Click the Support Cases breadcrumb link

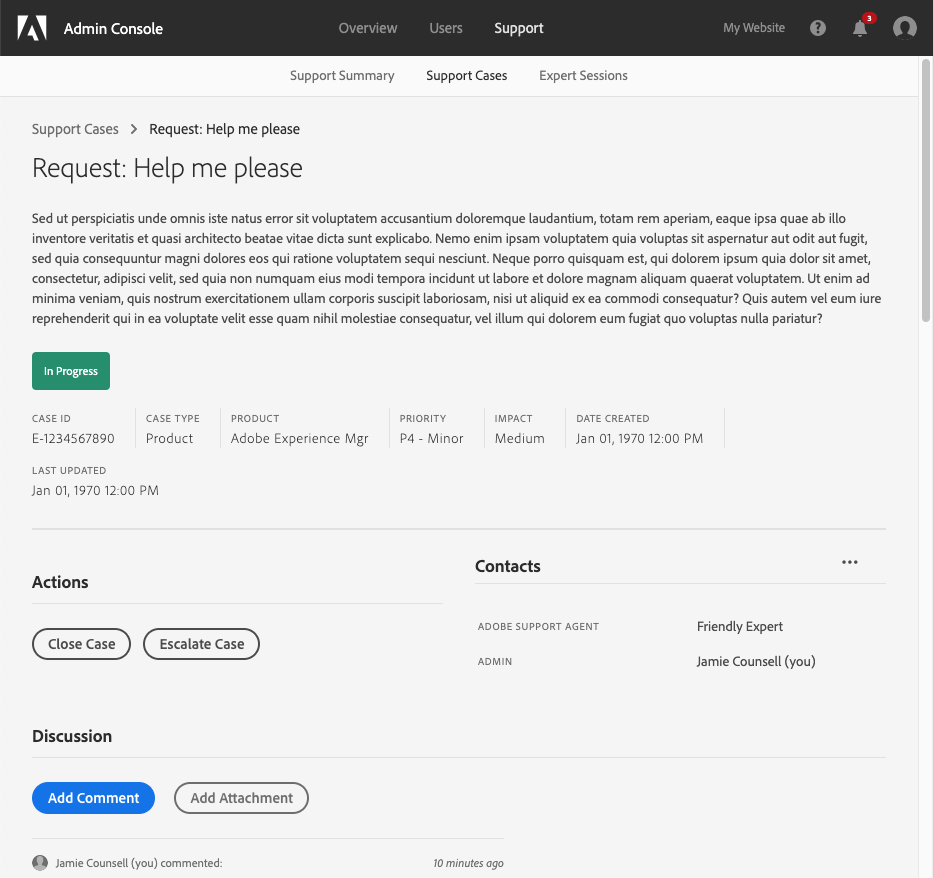click(75, 129)
